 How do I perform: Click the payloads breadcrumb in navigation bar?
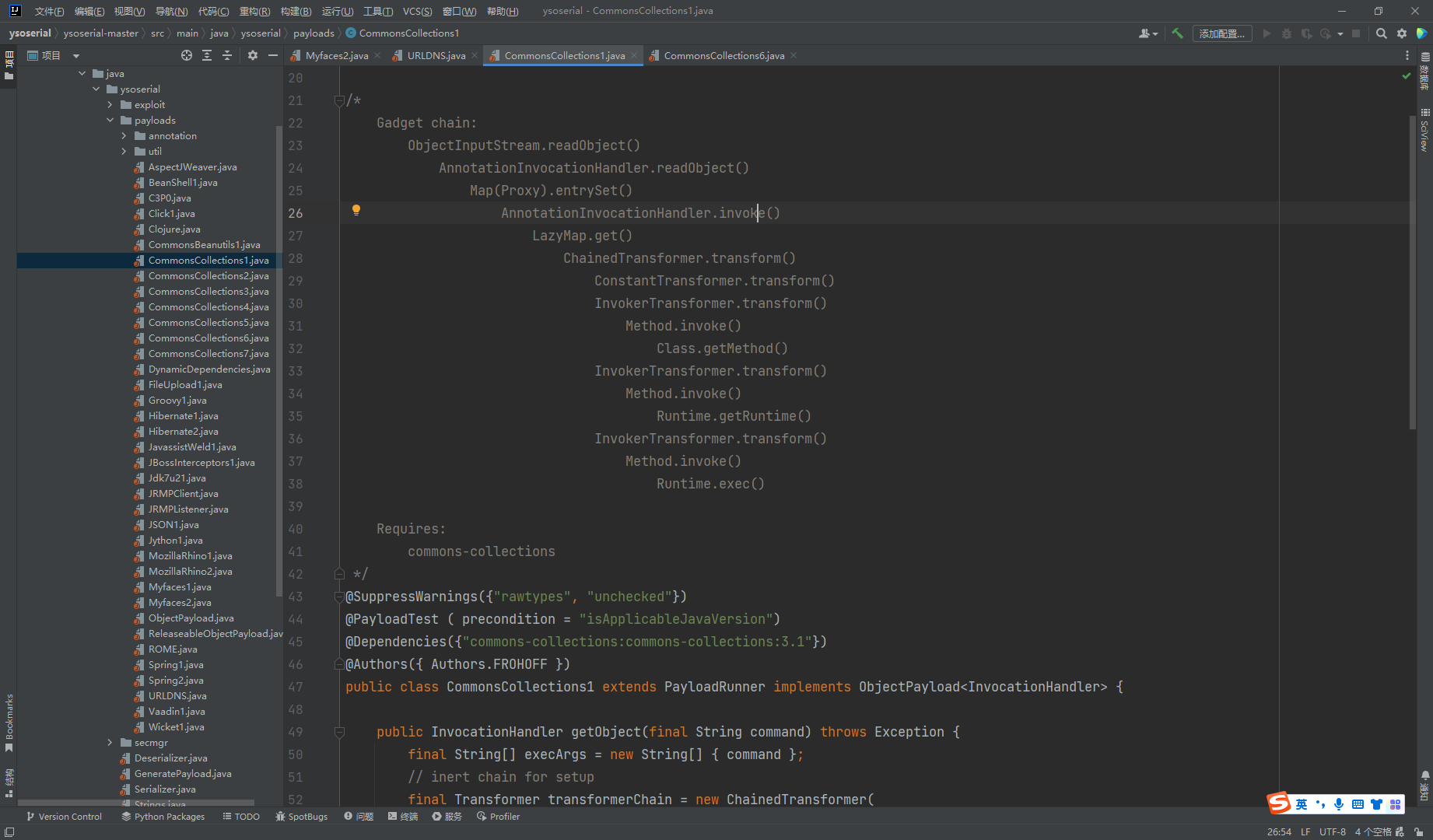[314, 33]
